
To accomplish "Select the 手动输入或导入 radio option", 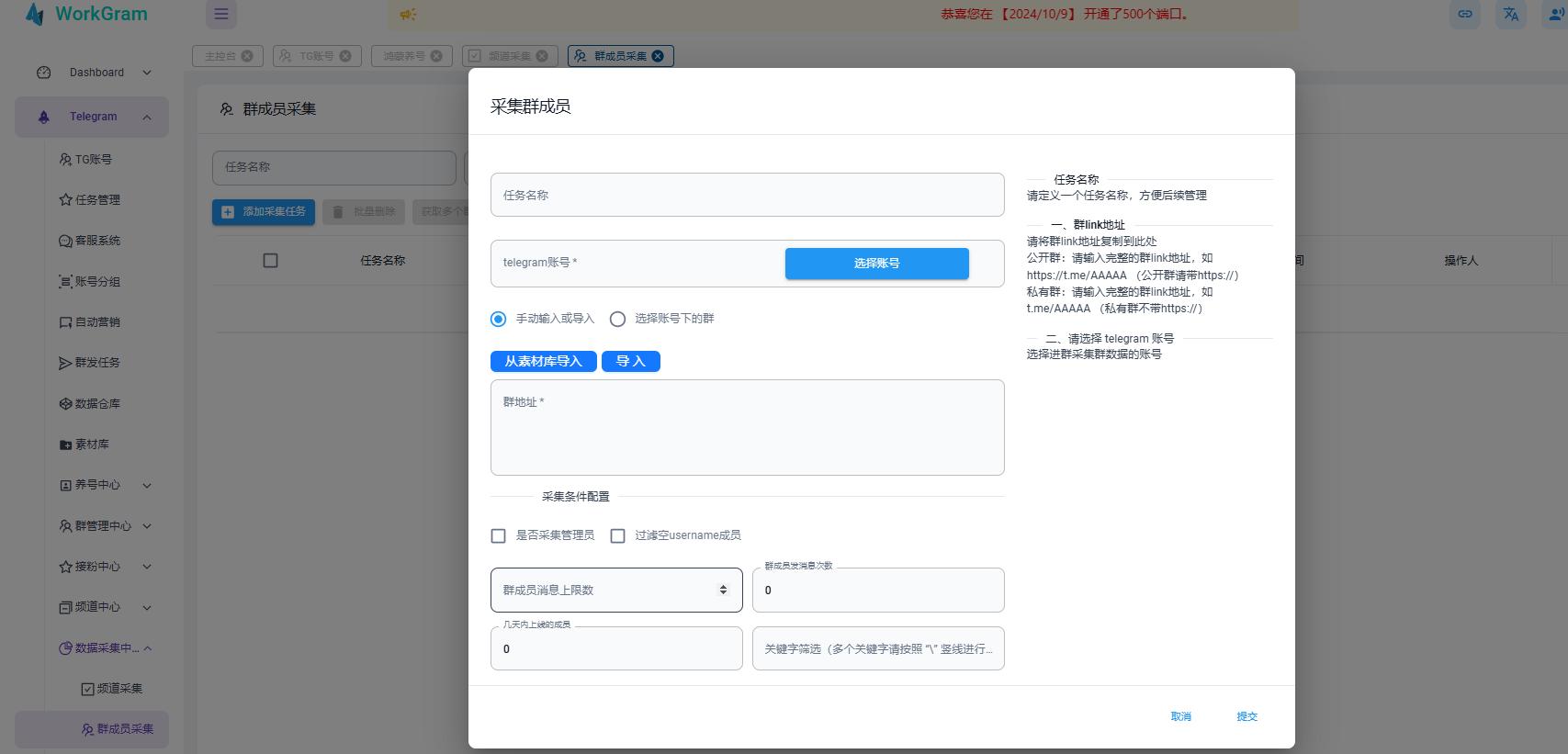I will [498, 319].
